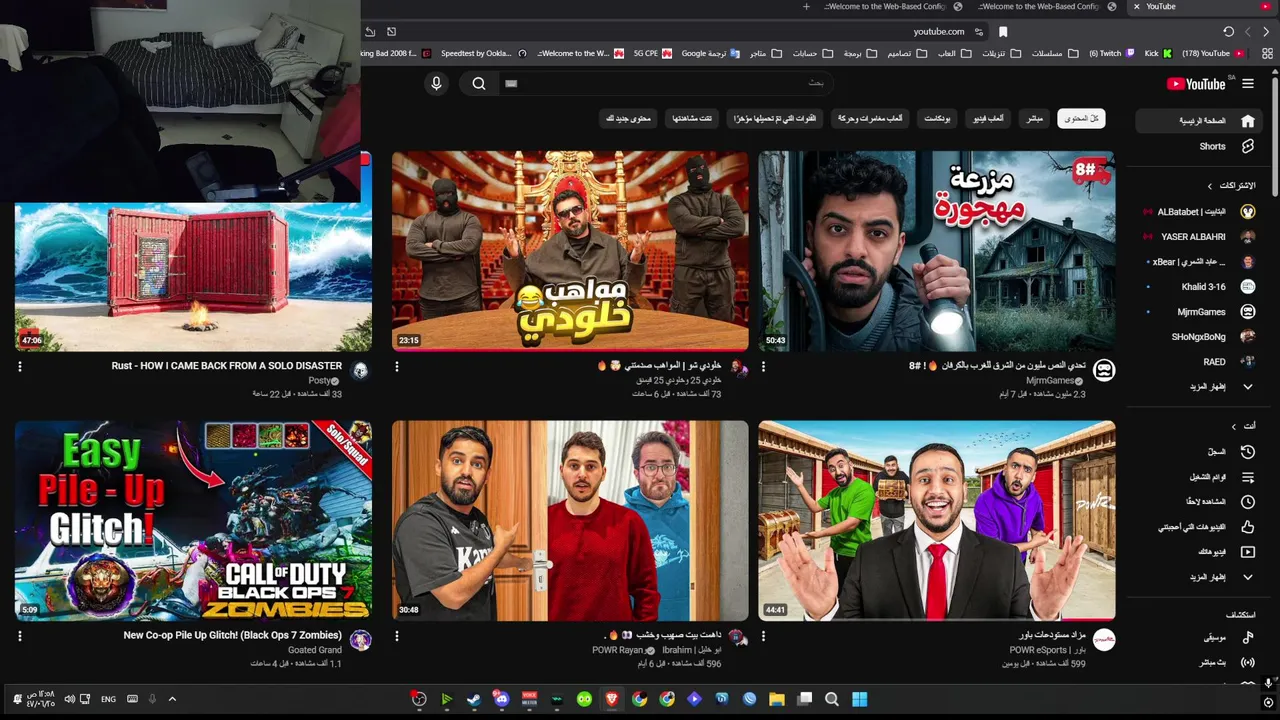Open Your videos (فيديوهاتك) in sidebar
This screenshot has height=720, width=1280.
pyautogui.click(x=1198, y=552)
